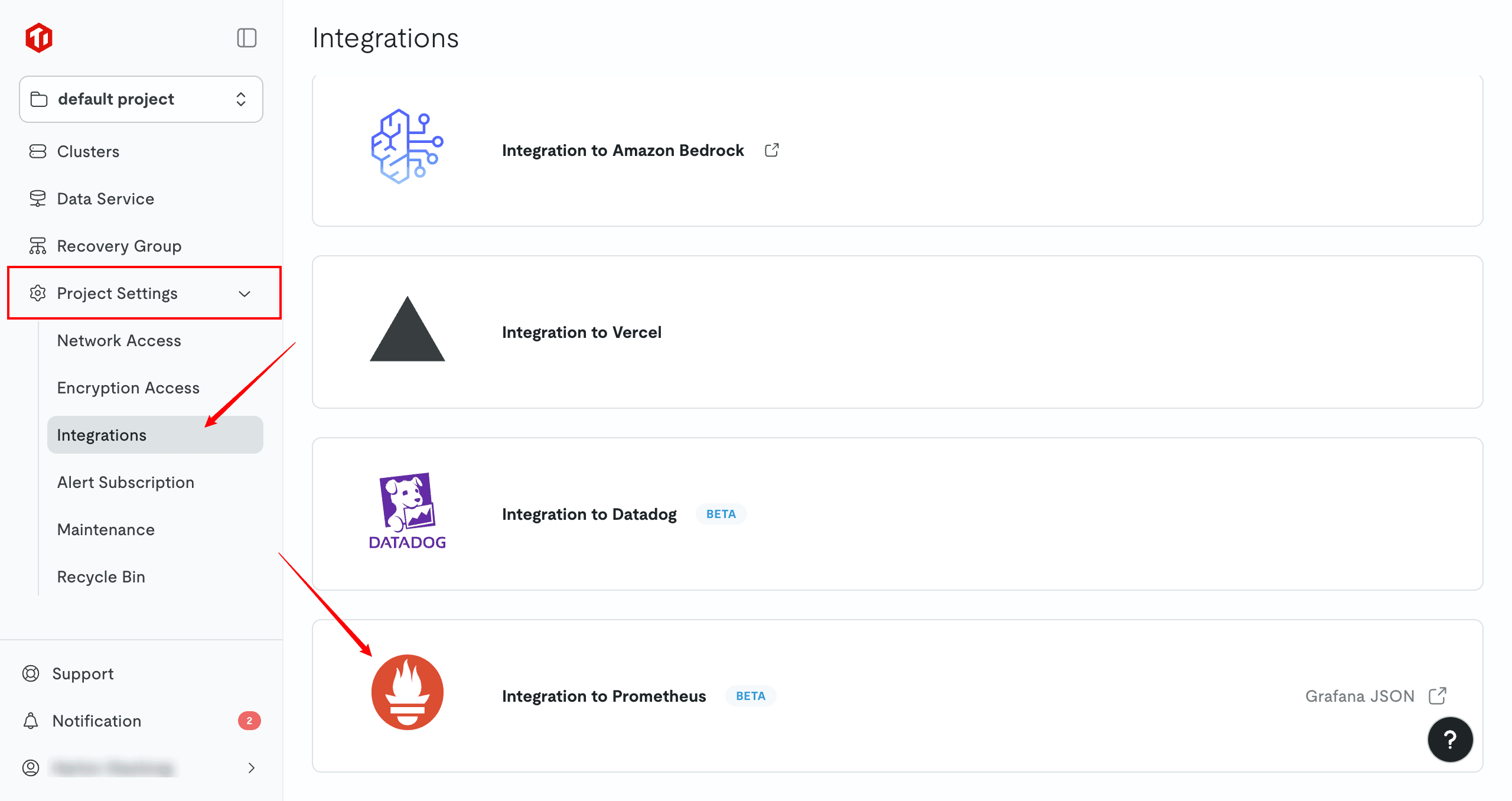Collapse the Project Settings chevron
This screenshot has width=1512, height=801.
245,294
